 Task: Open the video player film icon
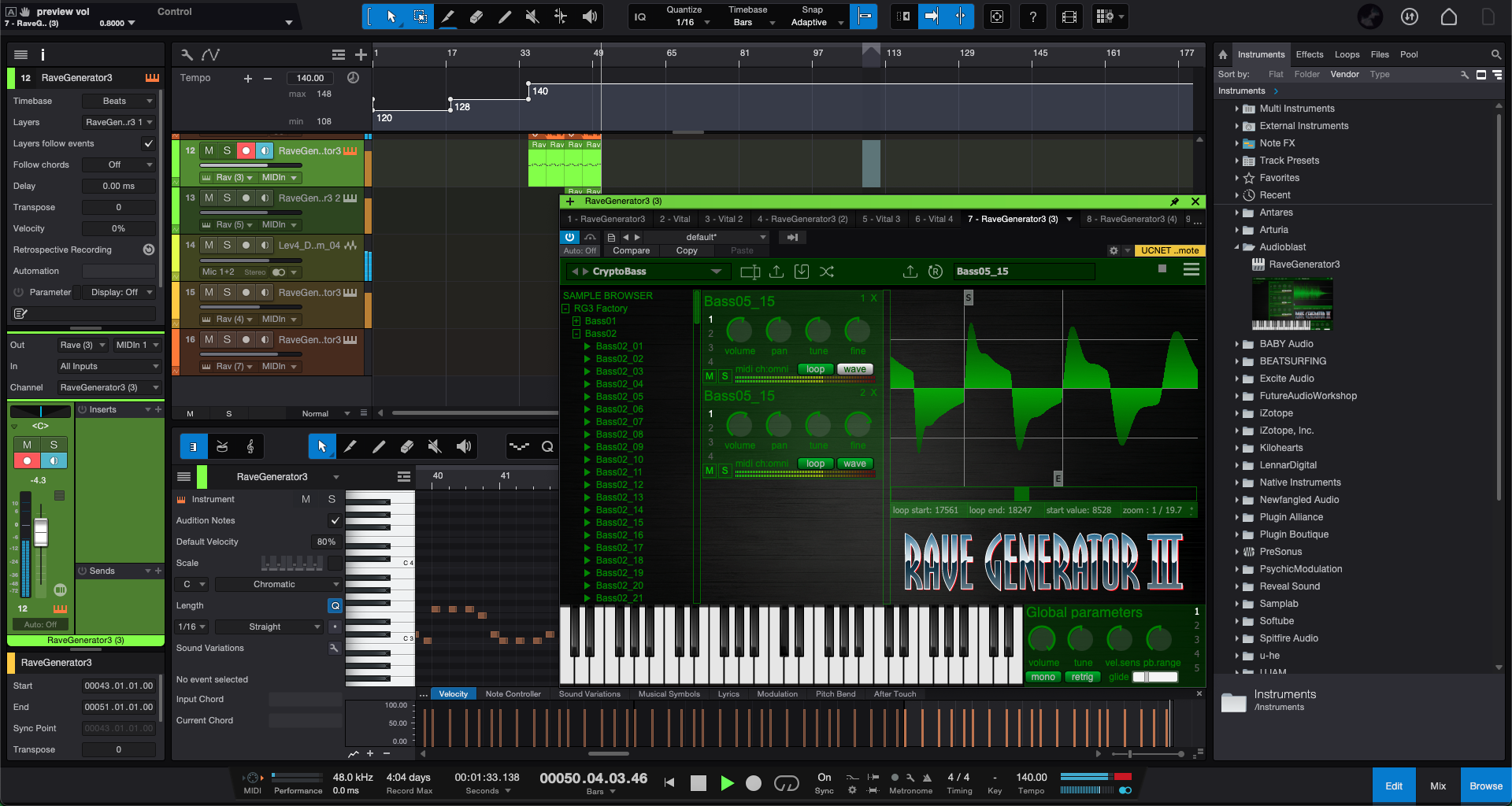[x=1069, y=17]
